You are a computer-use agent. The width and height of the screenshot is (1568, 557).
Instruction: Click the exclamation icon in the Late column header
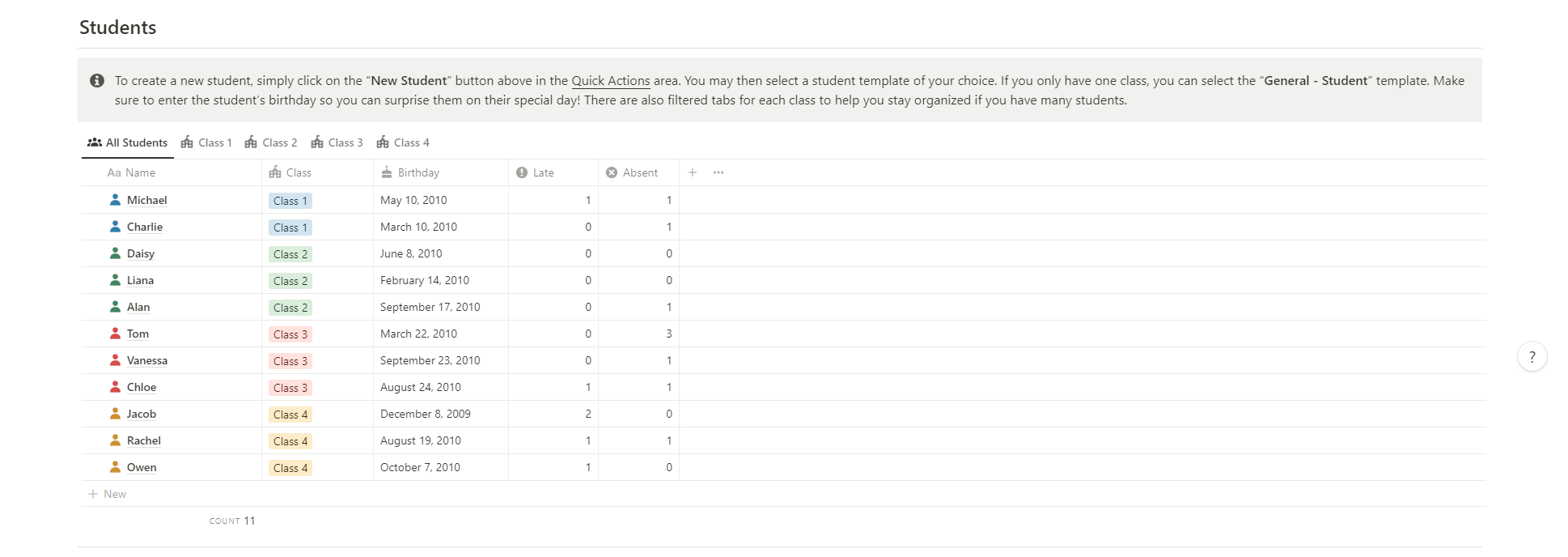coord(522,172)
